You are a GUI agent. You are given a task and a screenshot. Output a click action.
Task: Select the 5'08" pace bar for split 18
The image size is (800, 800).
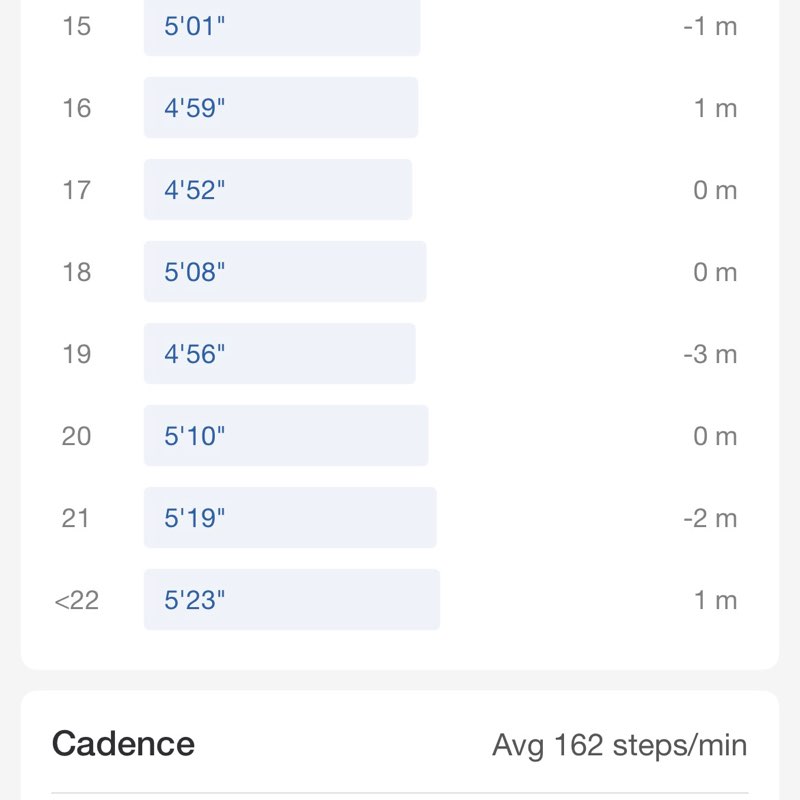pos(284,272)
